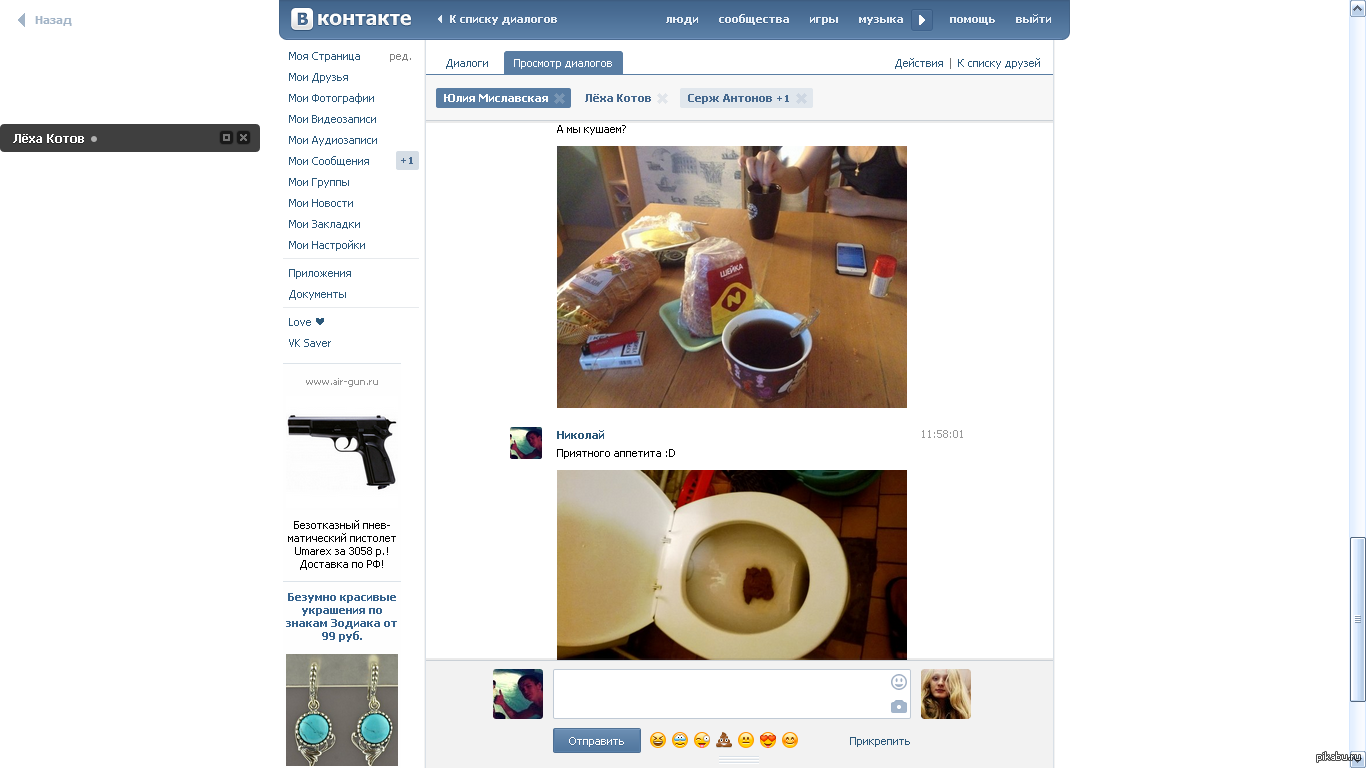
Task: Click the +1 unread messages badge
Action: pos(407,161)
